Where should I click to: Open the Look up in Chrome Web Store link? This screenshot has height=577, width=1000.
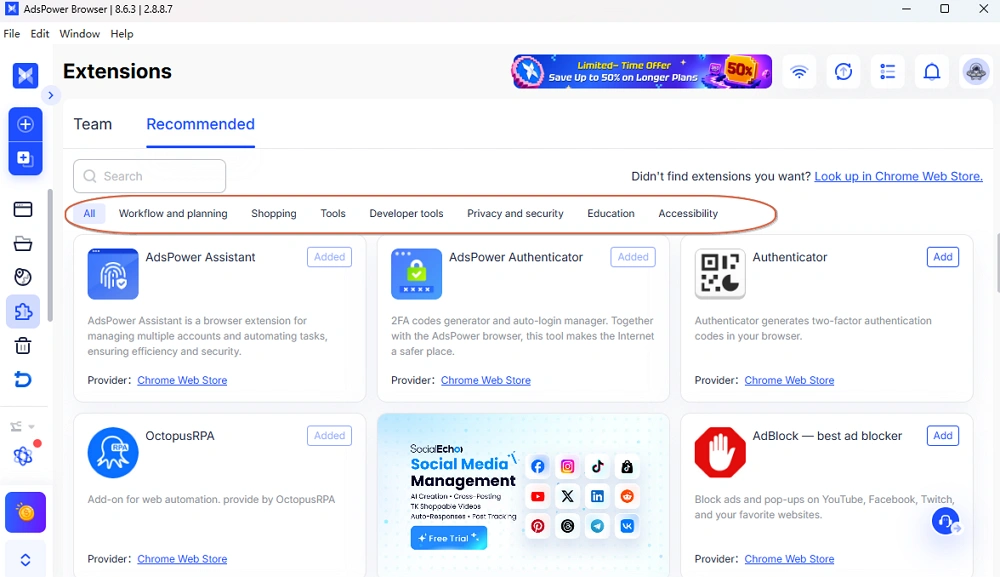pos(898,177)
